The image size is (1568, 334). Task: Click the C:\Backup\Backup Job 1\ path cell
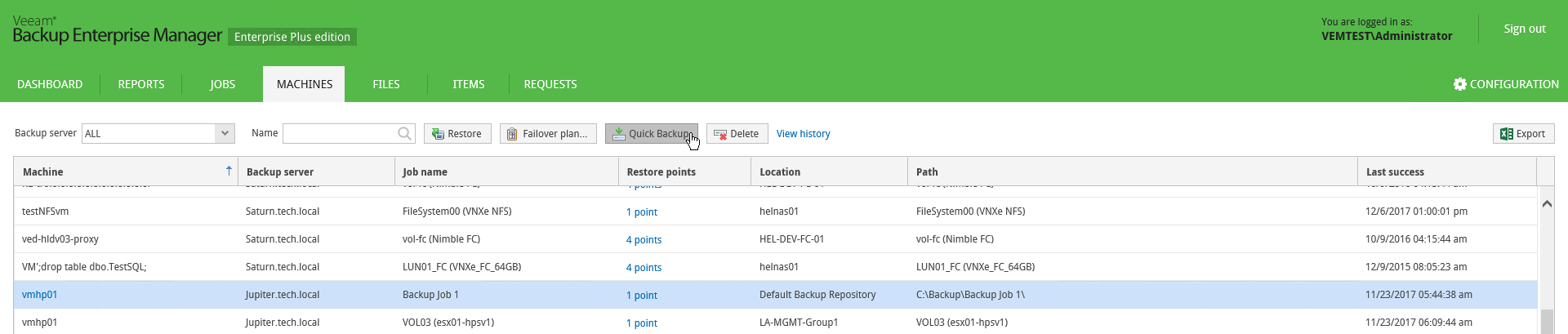tap(970, 295)
